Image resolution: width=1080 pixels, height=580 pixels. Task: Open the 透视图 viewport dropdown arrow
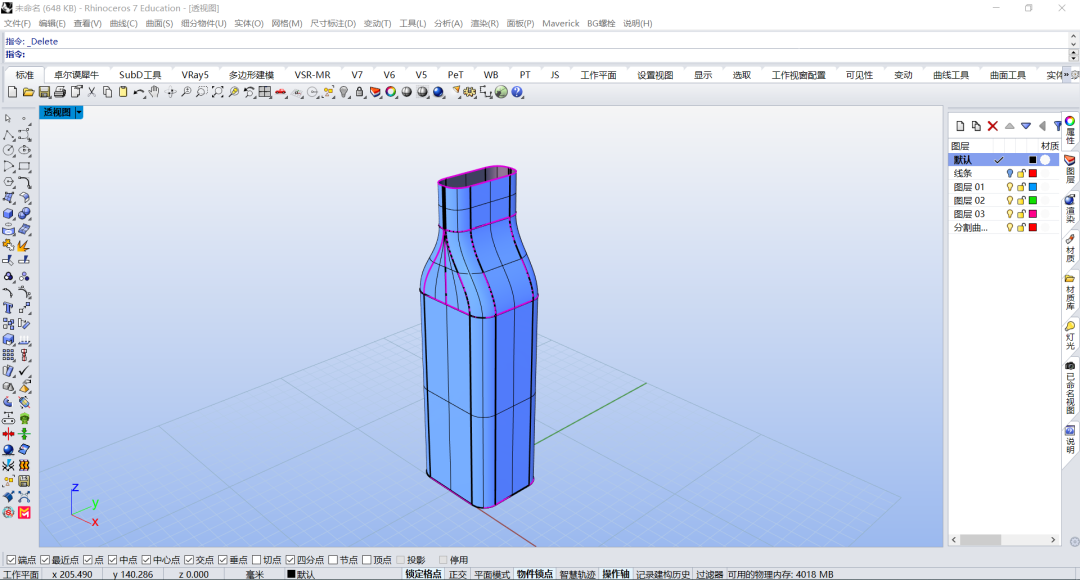79,112
